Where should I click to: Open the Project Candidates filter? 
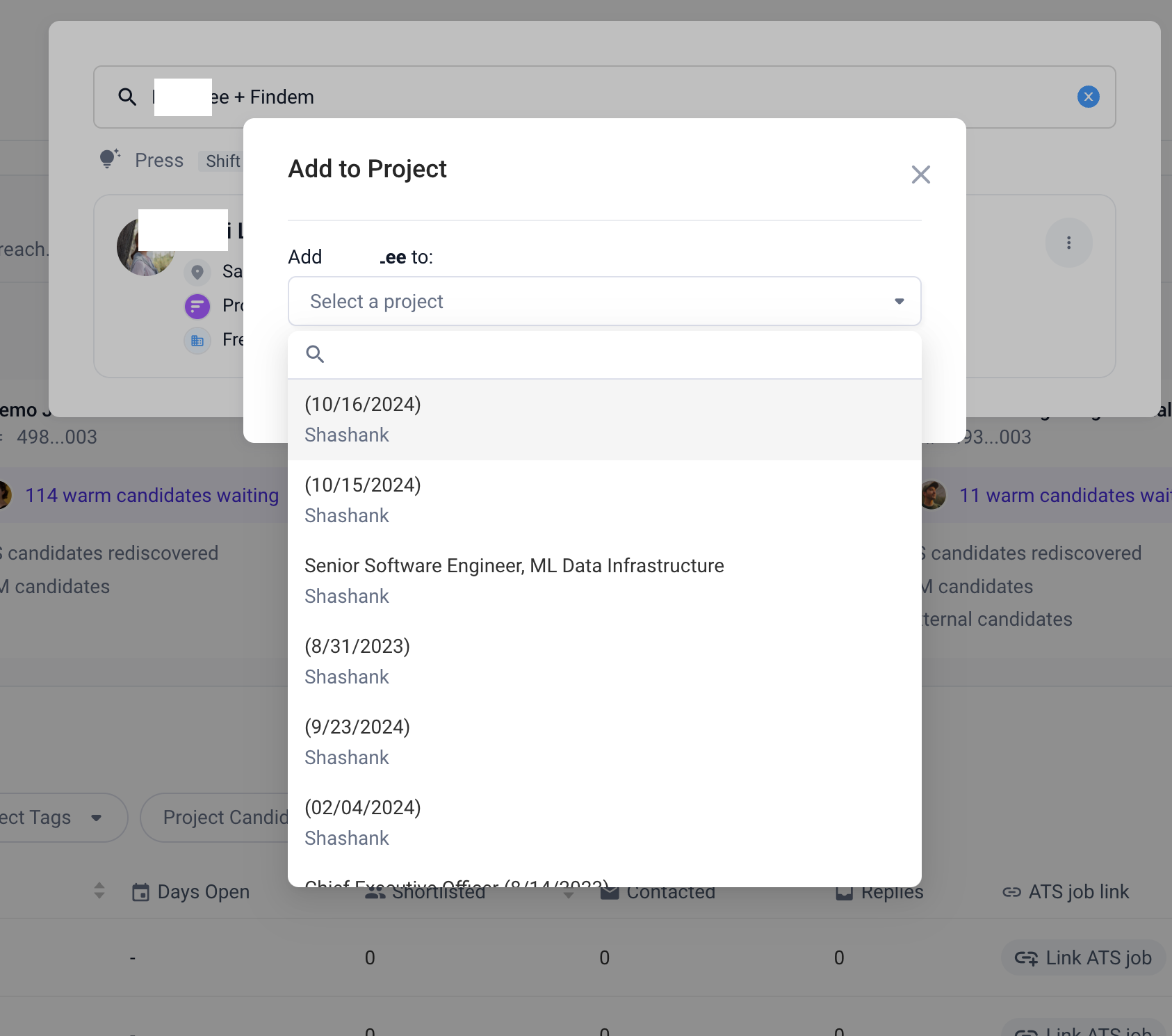pyautogui.click(x=215, y=818)
